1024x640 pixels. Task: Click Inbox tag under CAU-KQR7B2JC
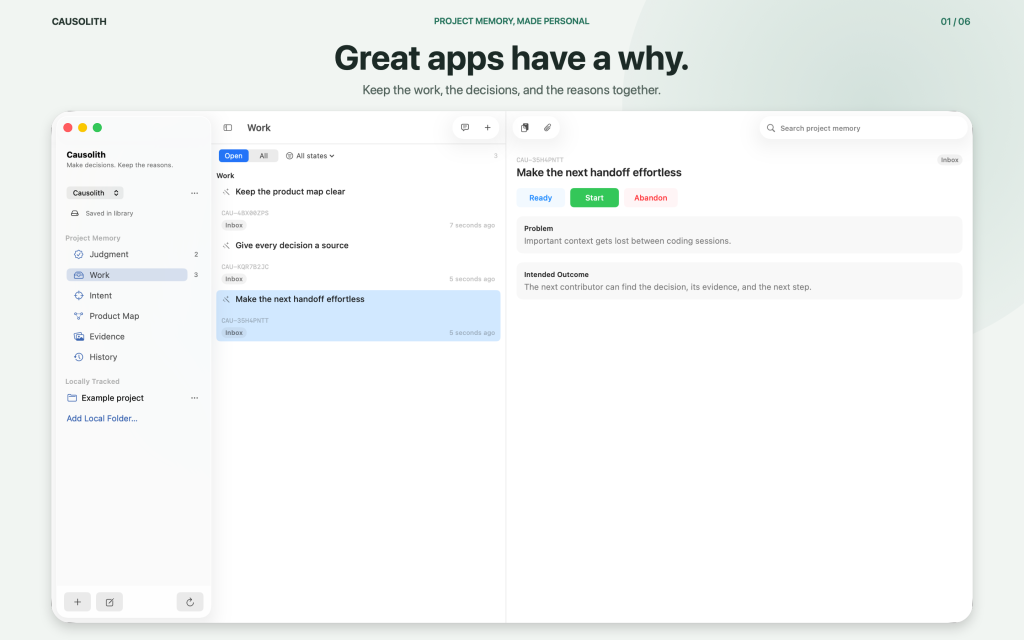pos(234,279)
